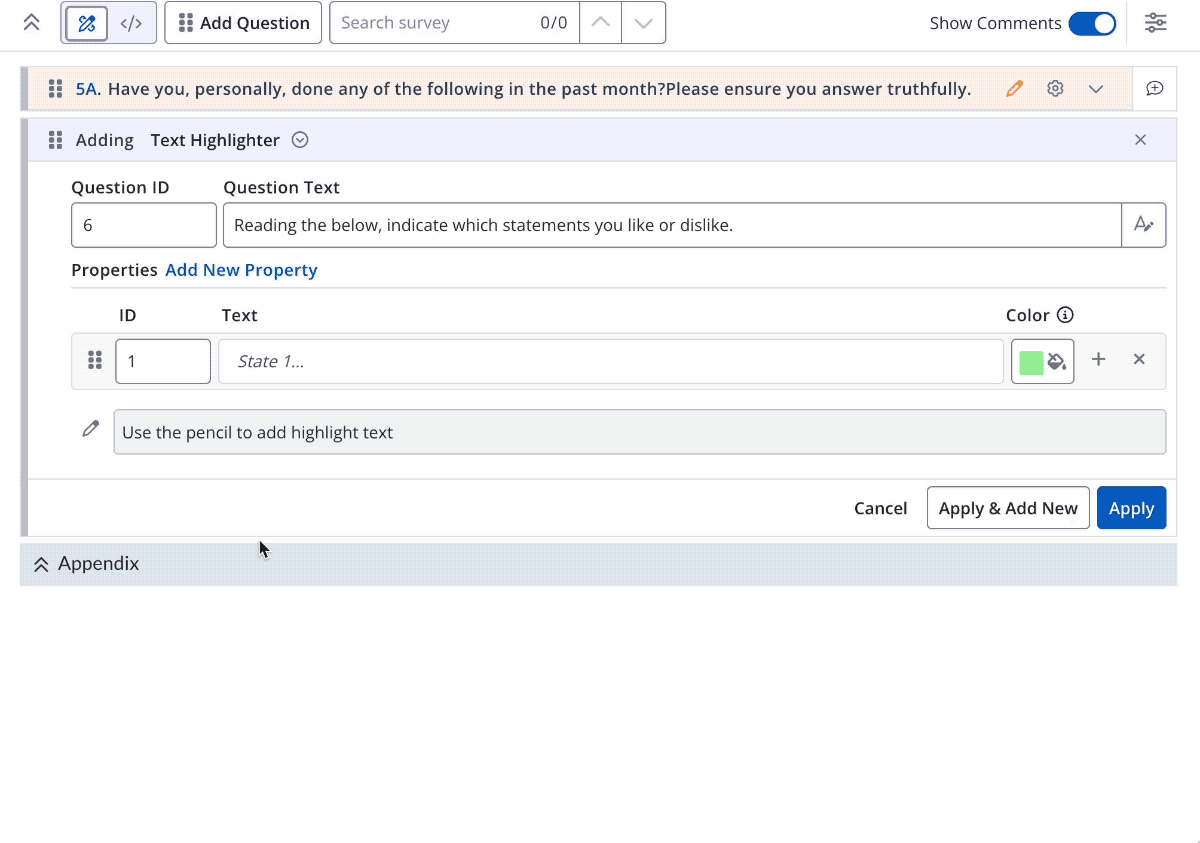Click the Search survey input field

coord(435,23)
